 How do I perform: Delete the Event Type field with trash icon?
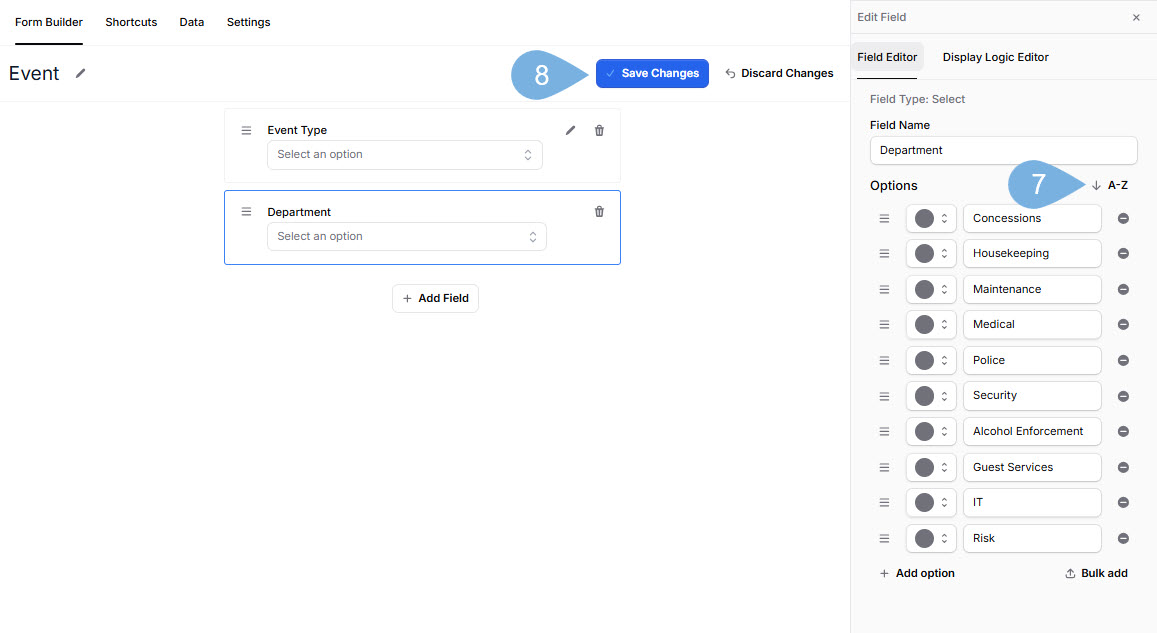click(599, 130)
